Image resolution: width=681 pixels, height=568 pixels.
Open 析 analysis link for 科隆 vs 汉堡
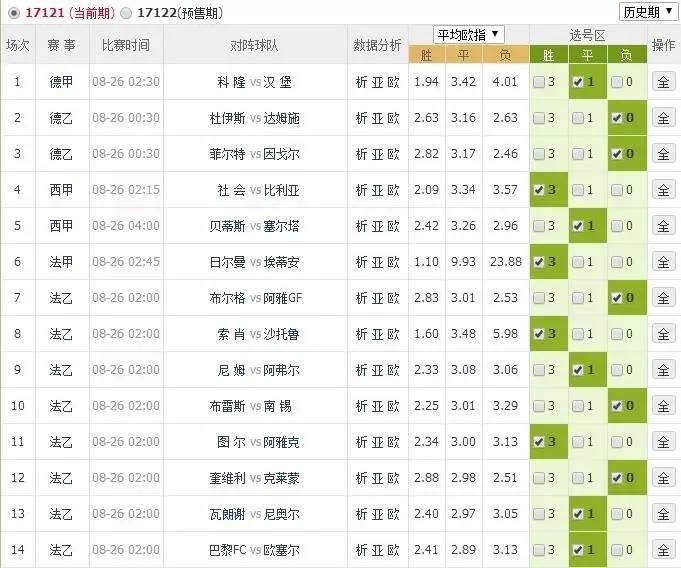coord(361,82)
